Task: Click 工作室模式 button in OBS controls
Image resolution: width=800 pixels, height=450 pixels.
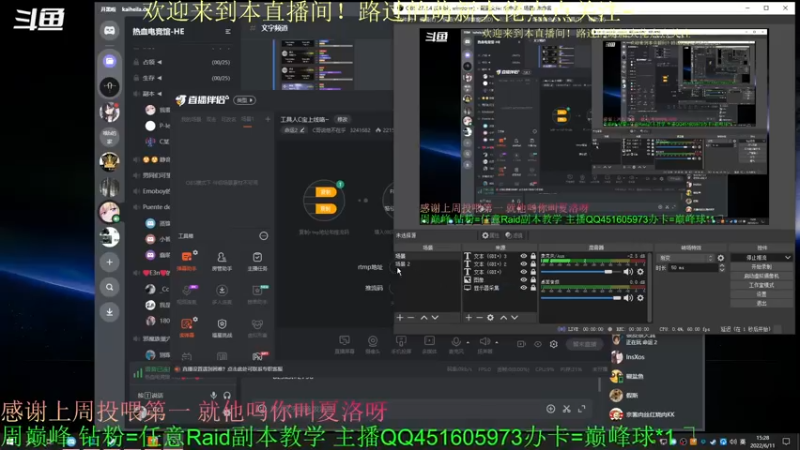Action: [761, 285]
